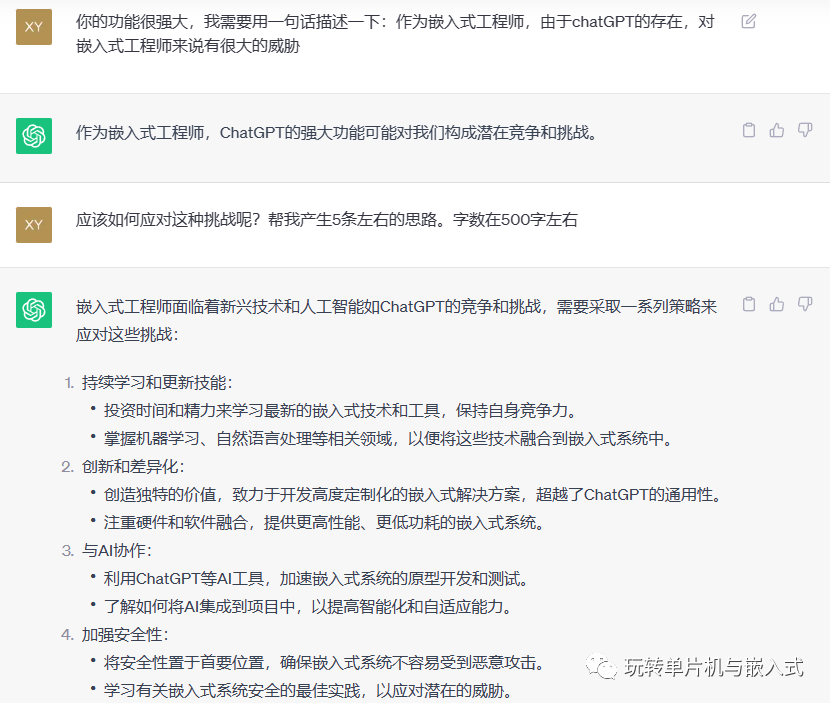Click the text 你的功能很强大 in the first message
The width and height of the screenshot is (830, 703).
pyautogui.click(x=132, y=22)
